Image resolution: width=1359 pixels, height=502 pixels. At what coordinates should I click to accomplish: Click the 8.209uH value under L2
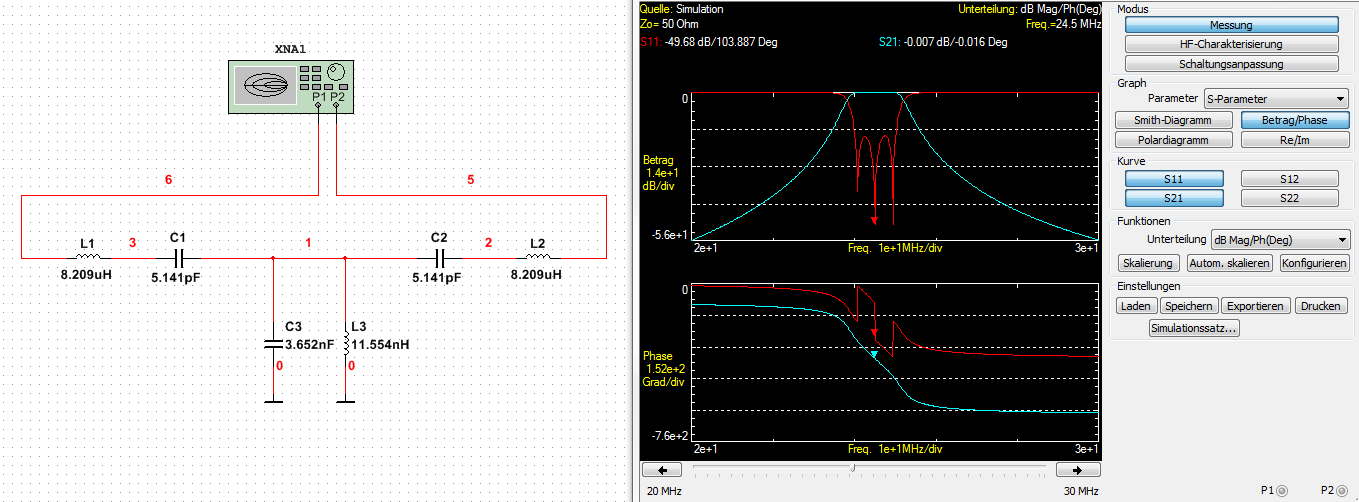coord(536,274)
